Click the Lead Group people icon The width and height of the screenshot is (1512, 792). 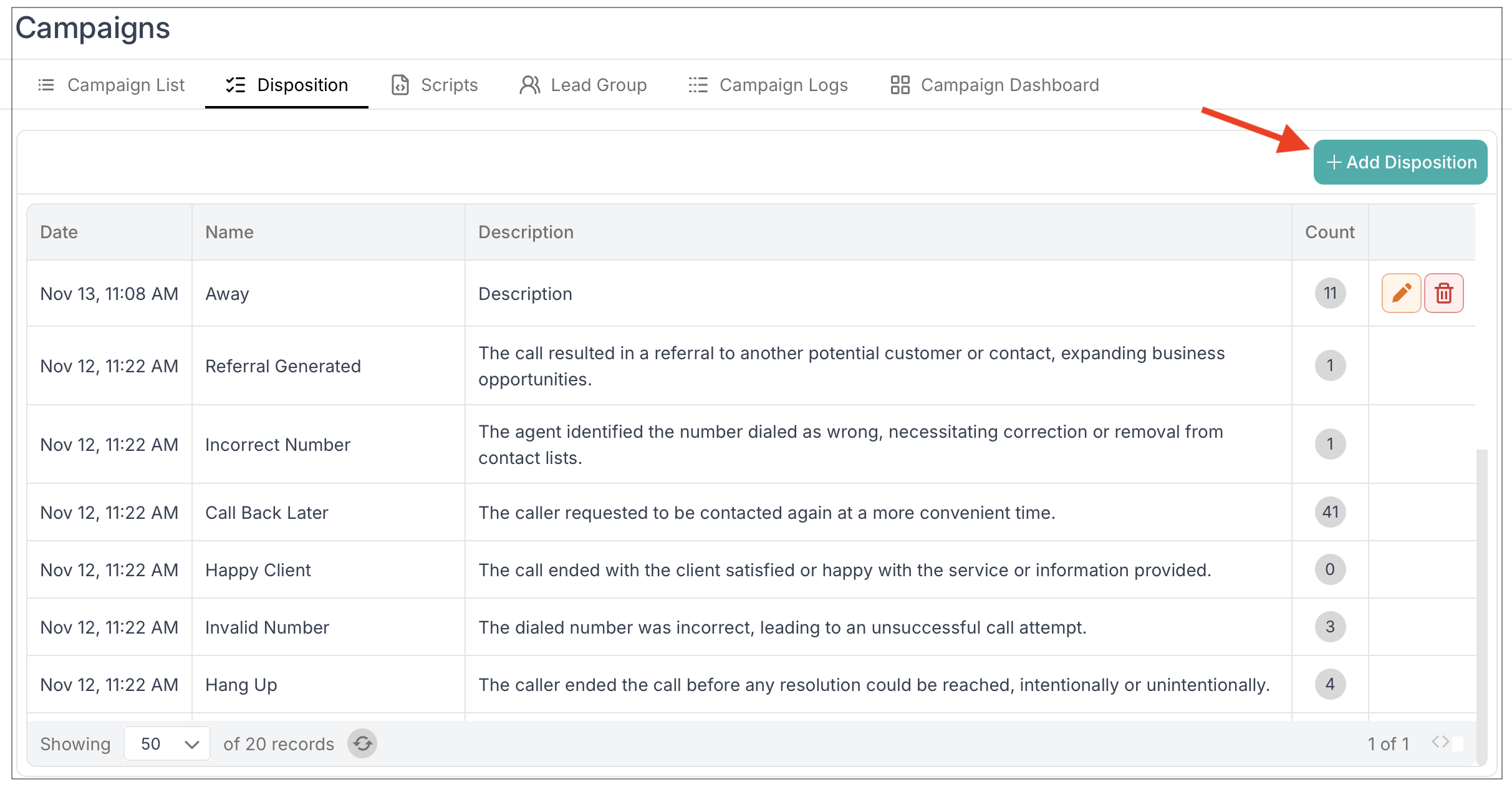(x=529, y=85)
